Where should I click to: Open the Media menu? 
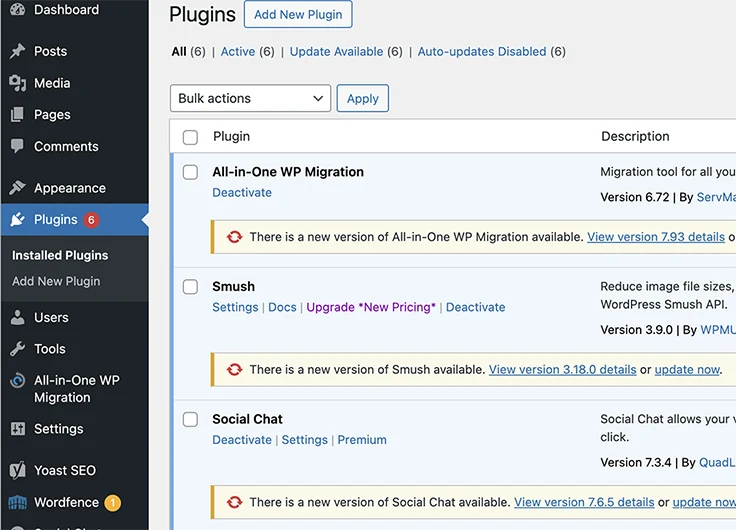pyautogui.click(x=52, y=83)
